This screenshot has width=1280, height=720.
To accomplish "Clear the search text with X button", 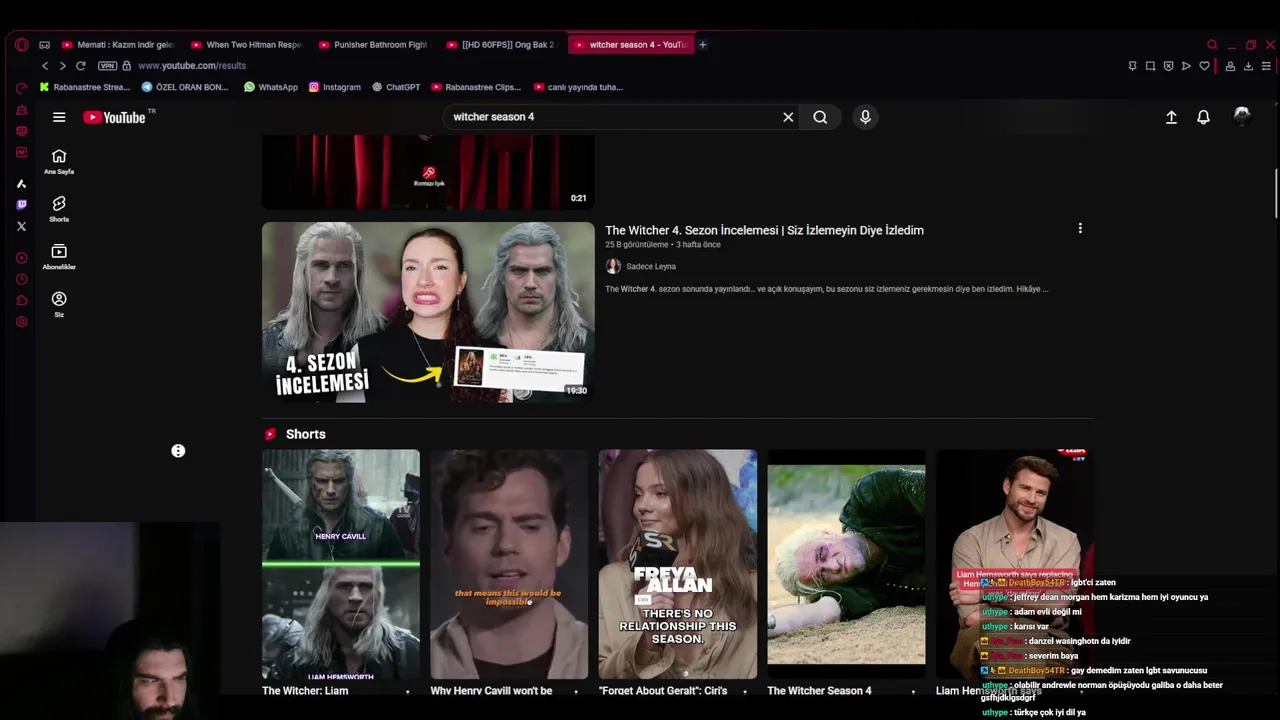I will (x=788, y=117).
